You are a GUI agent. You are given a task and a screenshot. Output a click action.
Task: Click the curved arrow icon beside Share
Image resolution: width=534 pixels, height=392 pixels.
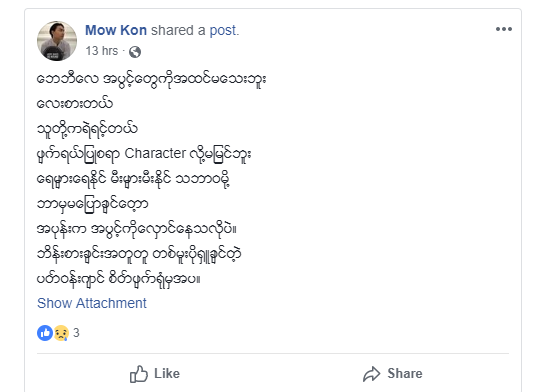tap(371, 374)
